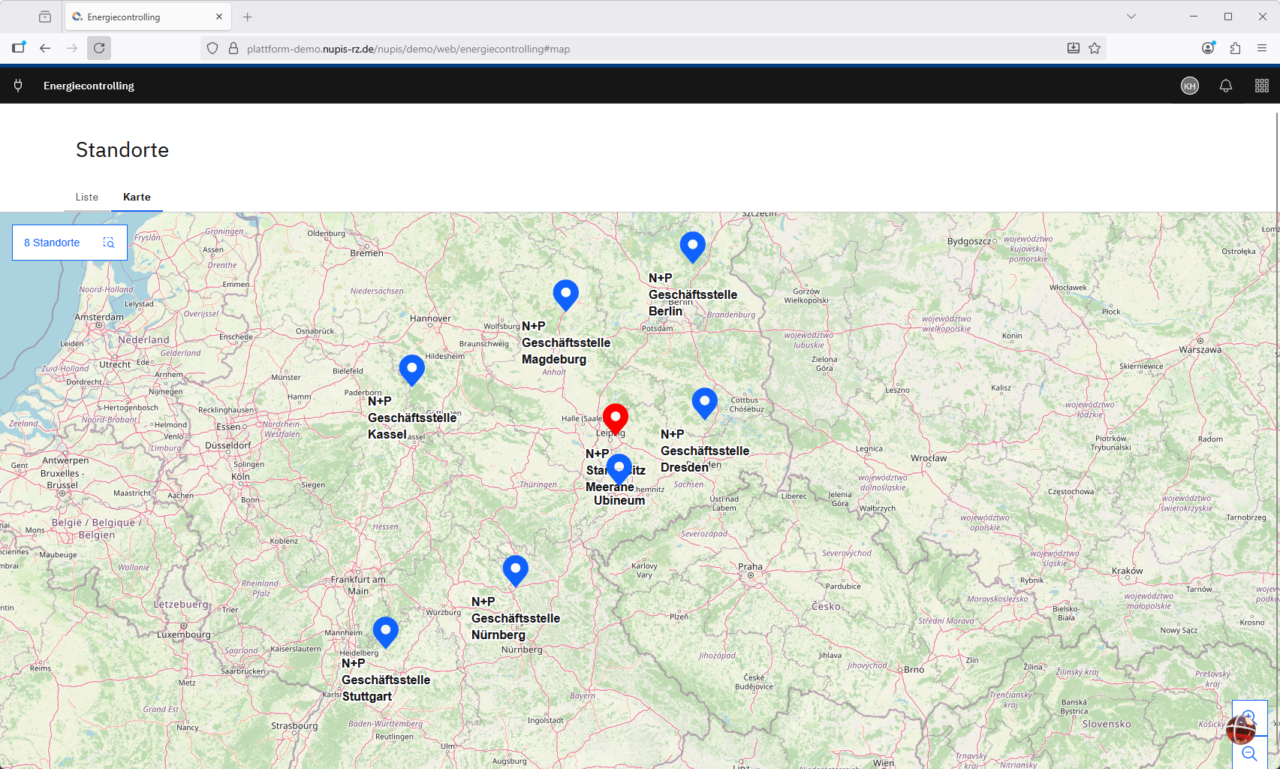
Task: Click the N+P Geschäftsstelle Dresden label
Action: 705,451
